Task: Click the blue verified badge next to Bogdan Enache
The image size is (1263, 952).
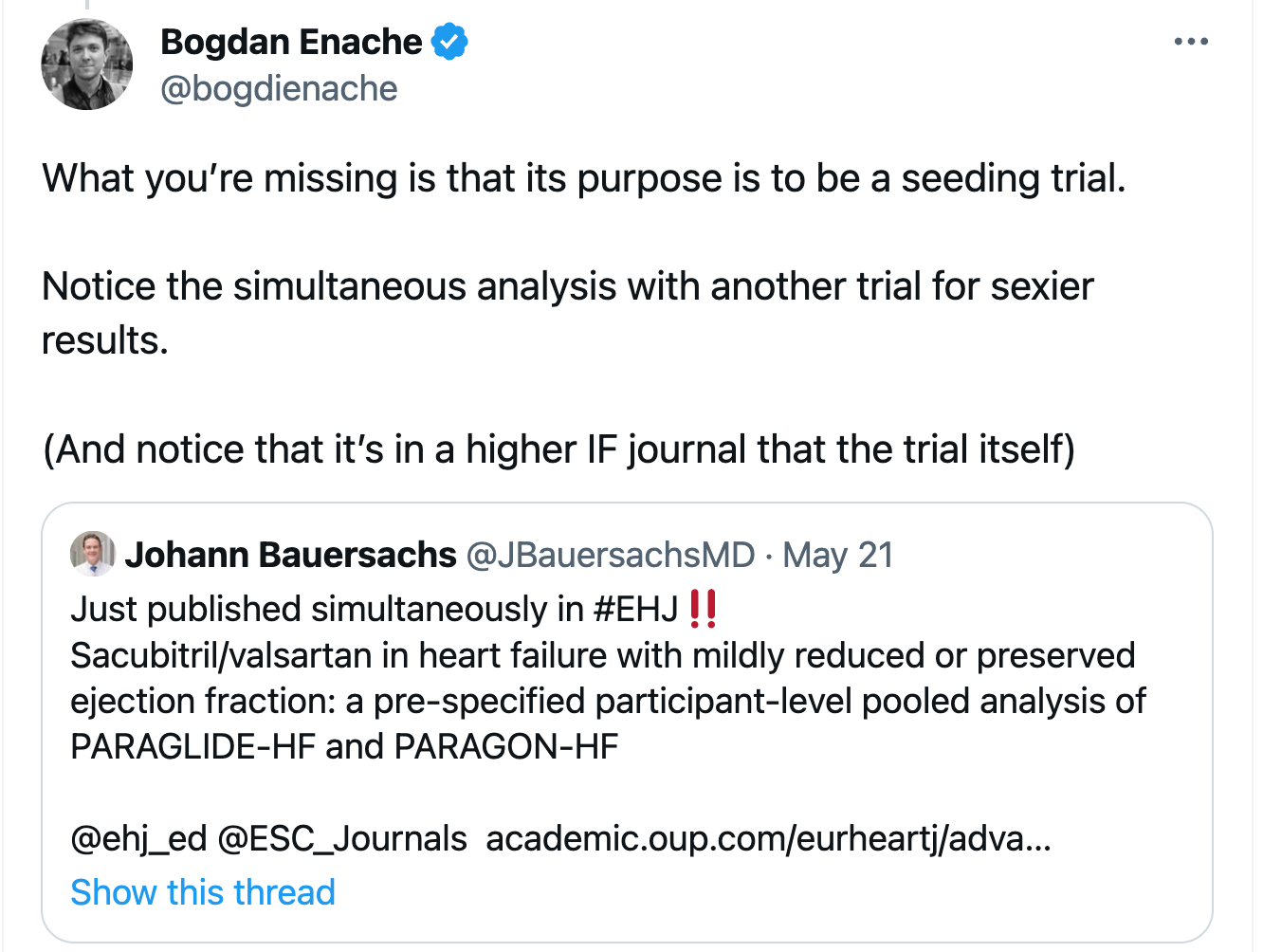Action: pos(447,41)
